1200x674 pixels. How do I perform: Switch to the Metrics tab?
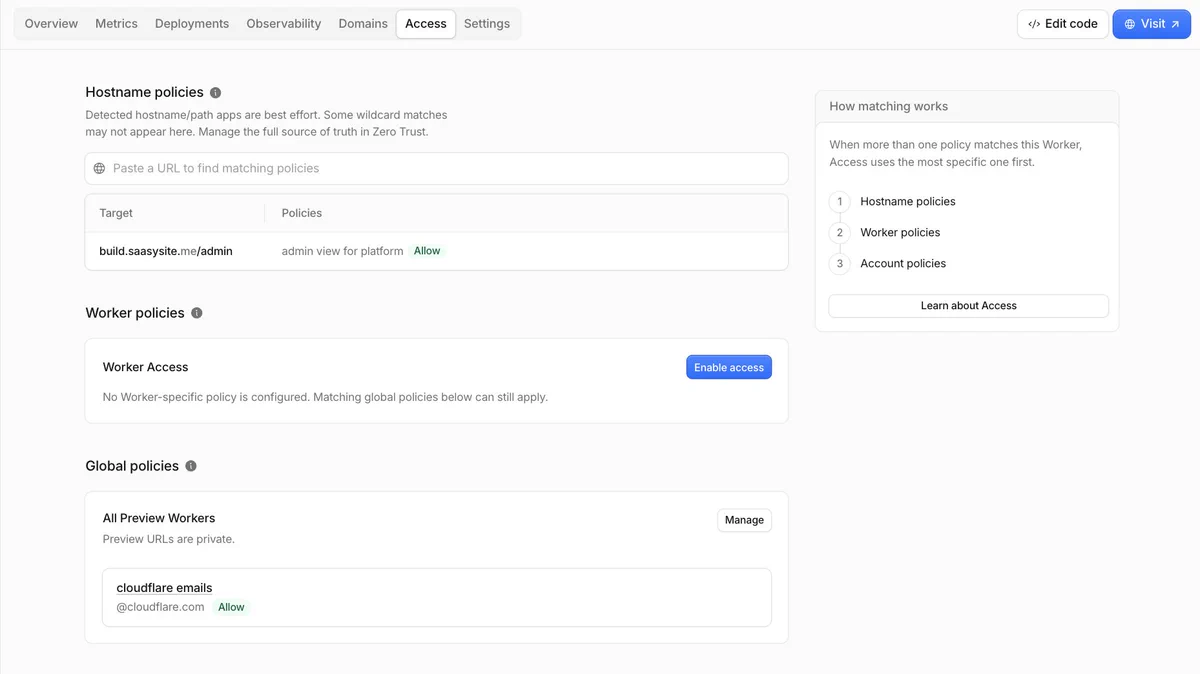coord(116,24)
